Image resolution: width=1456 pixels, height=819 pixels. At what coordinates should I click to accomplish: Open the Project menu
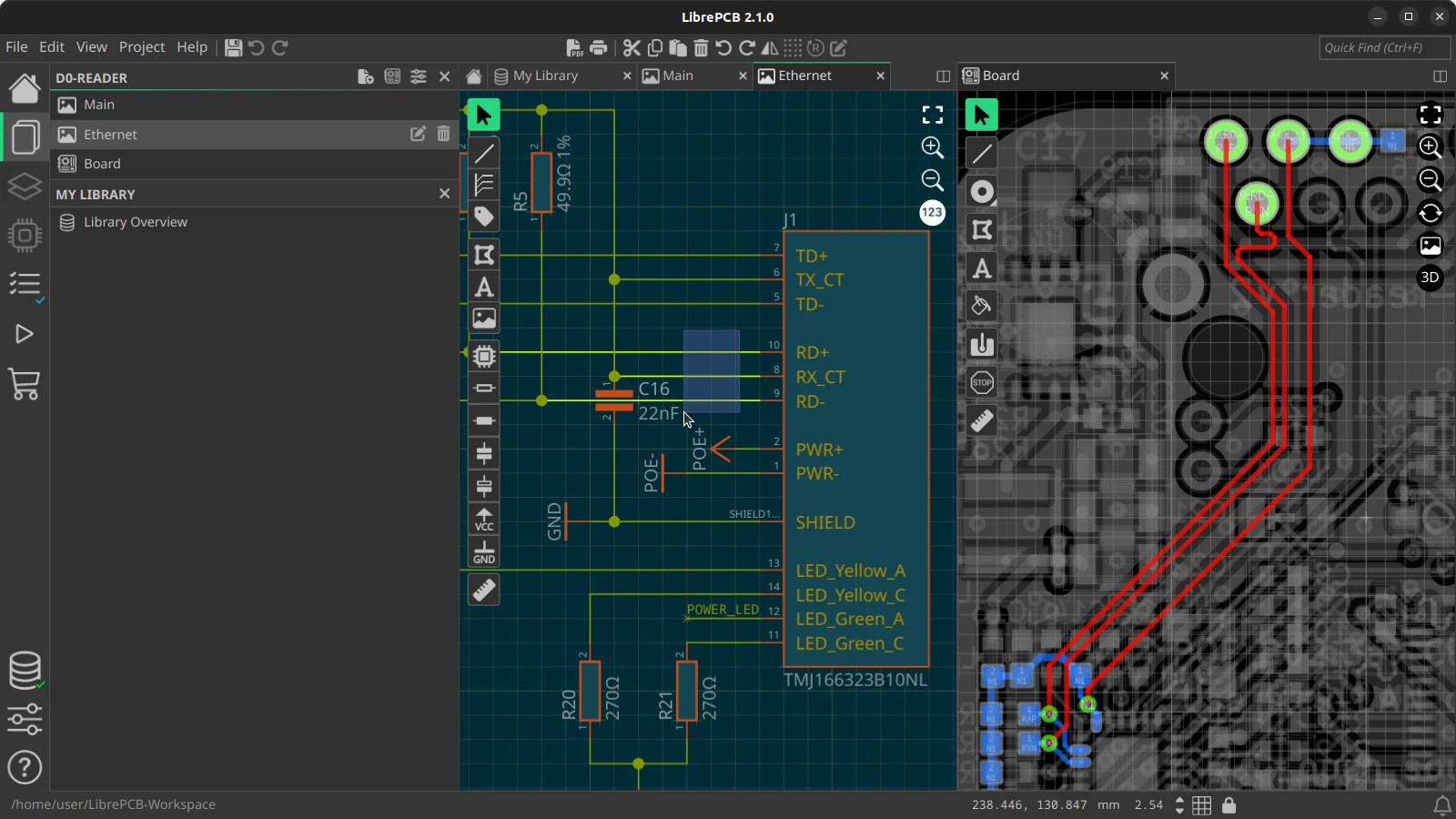tap(142, 47)
